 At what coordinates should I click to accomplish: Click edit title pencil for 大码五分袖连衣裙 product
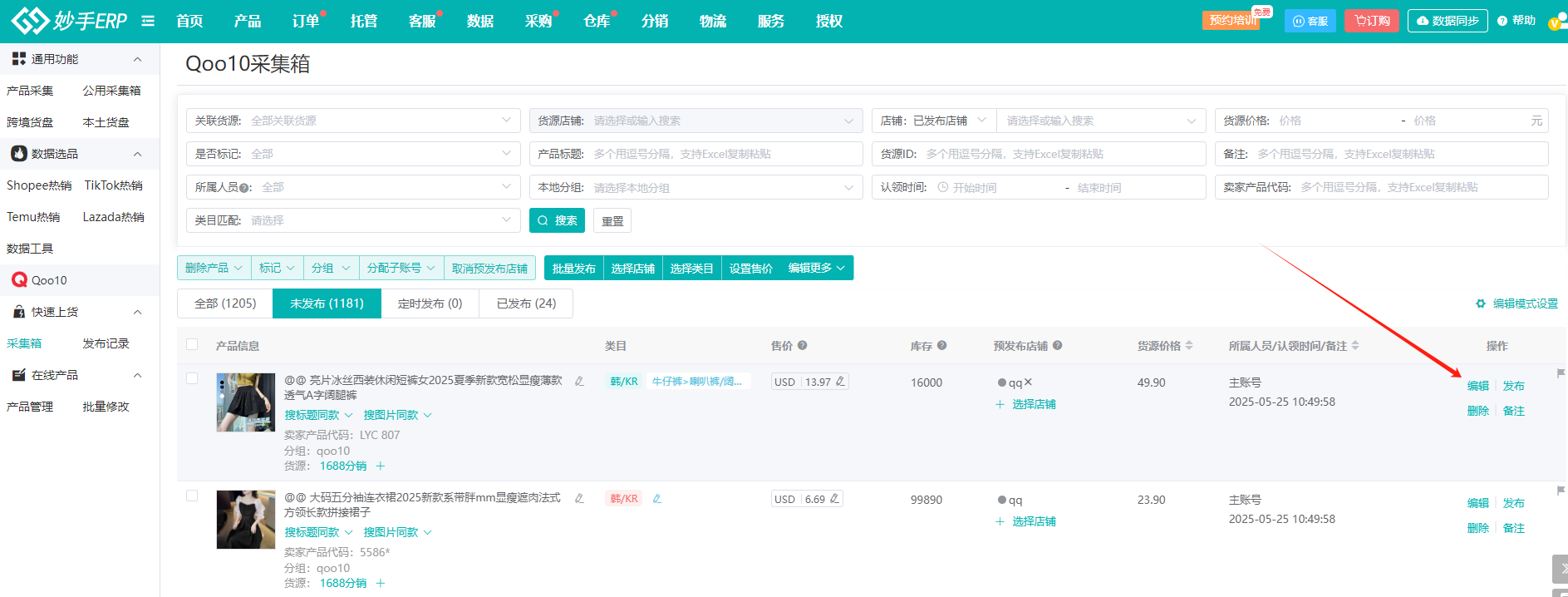[x=579, y=498]
